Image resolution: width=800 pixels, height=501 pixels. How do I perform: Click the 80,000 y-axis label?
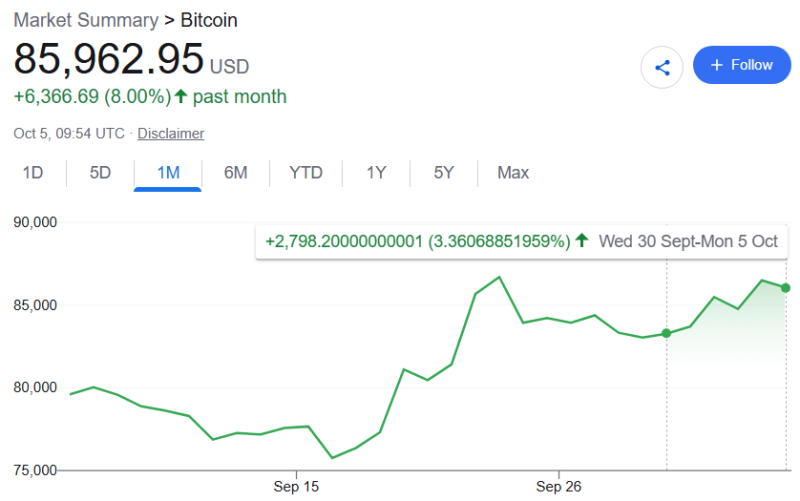point(35,387)
